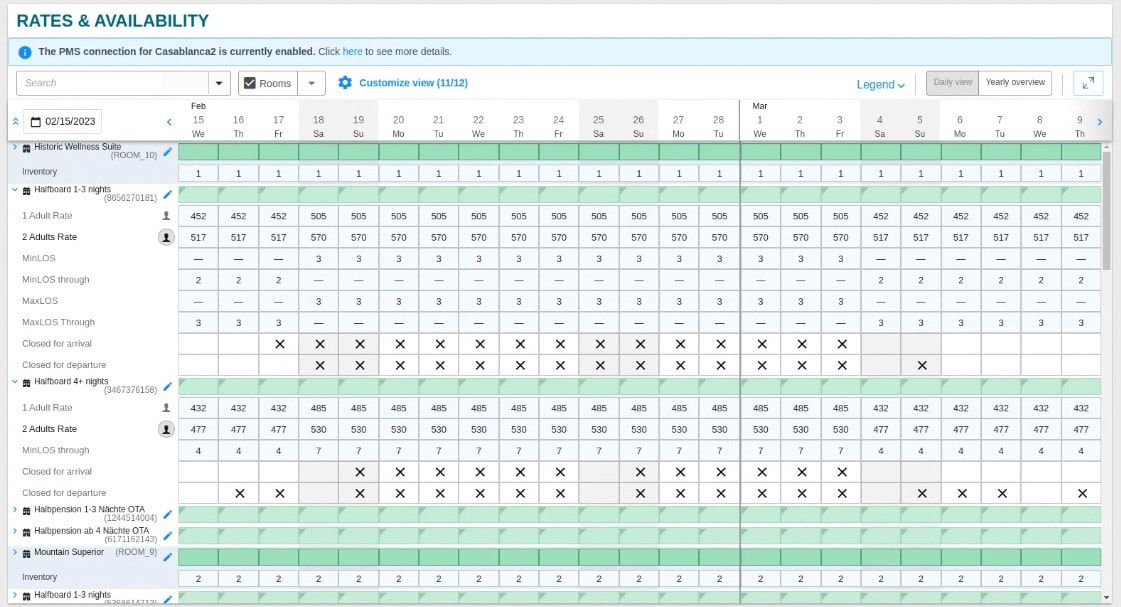The height and width of the screenshot is (607, 1121).
Task: Uncheck the Rooms checkbox
Action: click(250, 83)
